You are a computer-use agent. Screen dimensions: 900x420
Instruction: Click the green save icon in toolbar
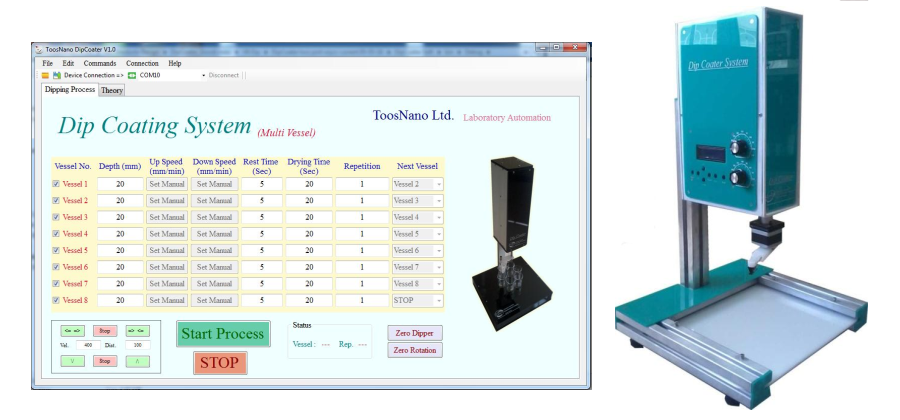tap(56, 75)
